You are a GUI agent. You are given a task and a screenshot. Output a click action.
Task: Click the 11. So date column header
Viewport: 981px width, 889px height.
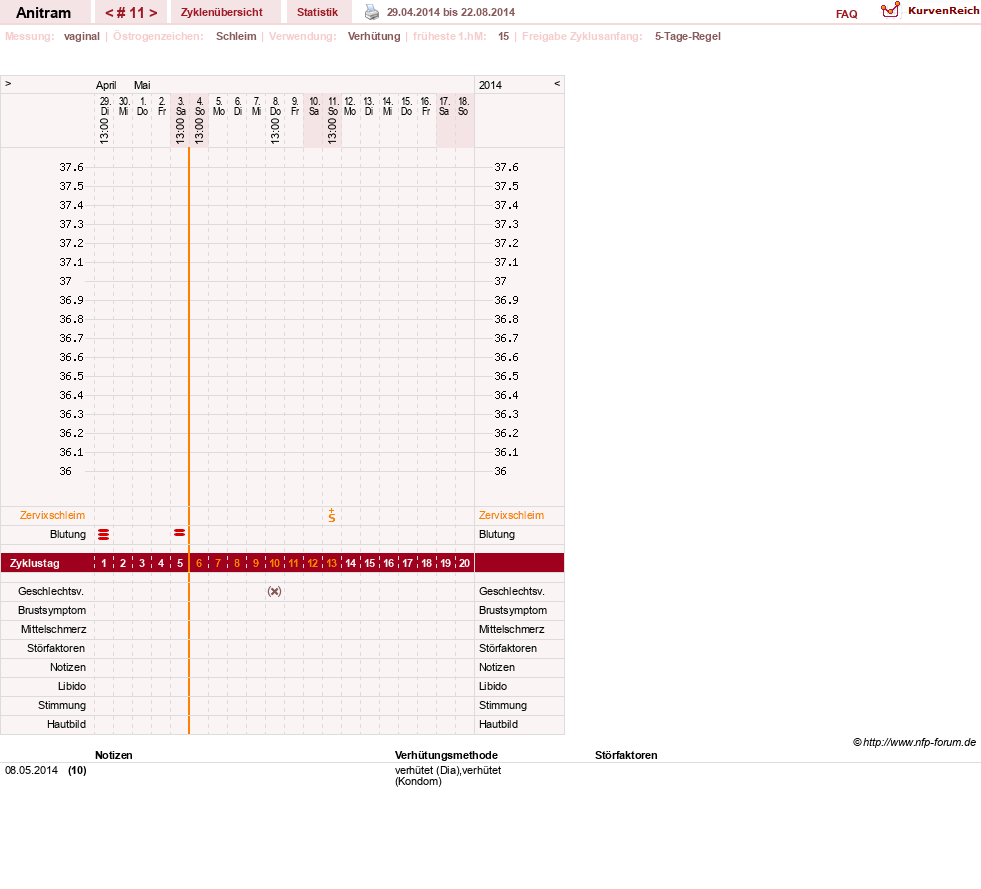(333, 106)
